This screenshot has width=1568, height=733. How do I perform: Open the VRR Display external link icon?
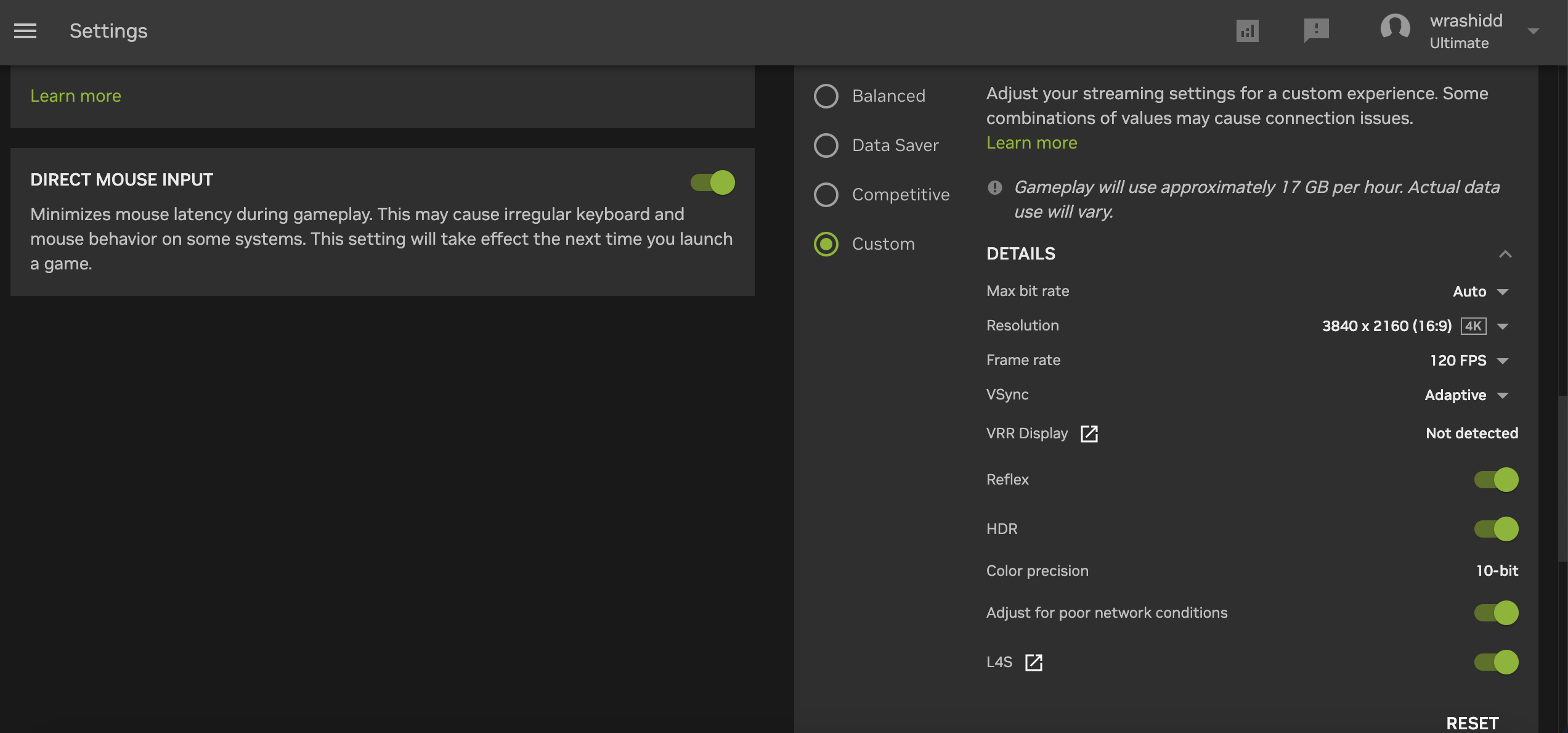tap(1089, 433)
